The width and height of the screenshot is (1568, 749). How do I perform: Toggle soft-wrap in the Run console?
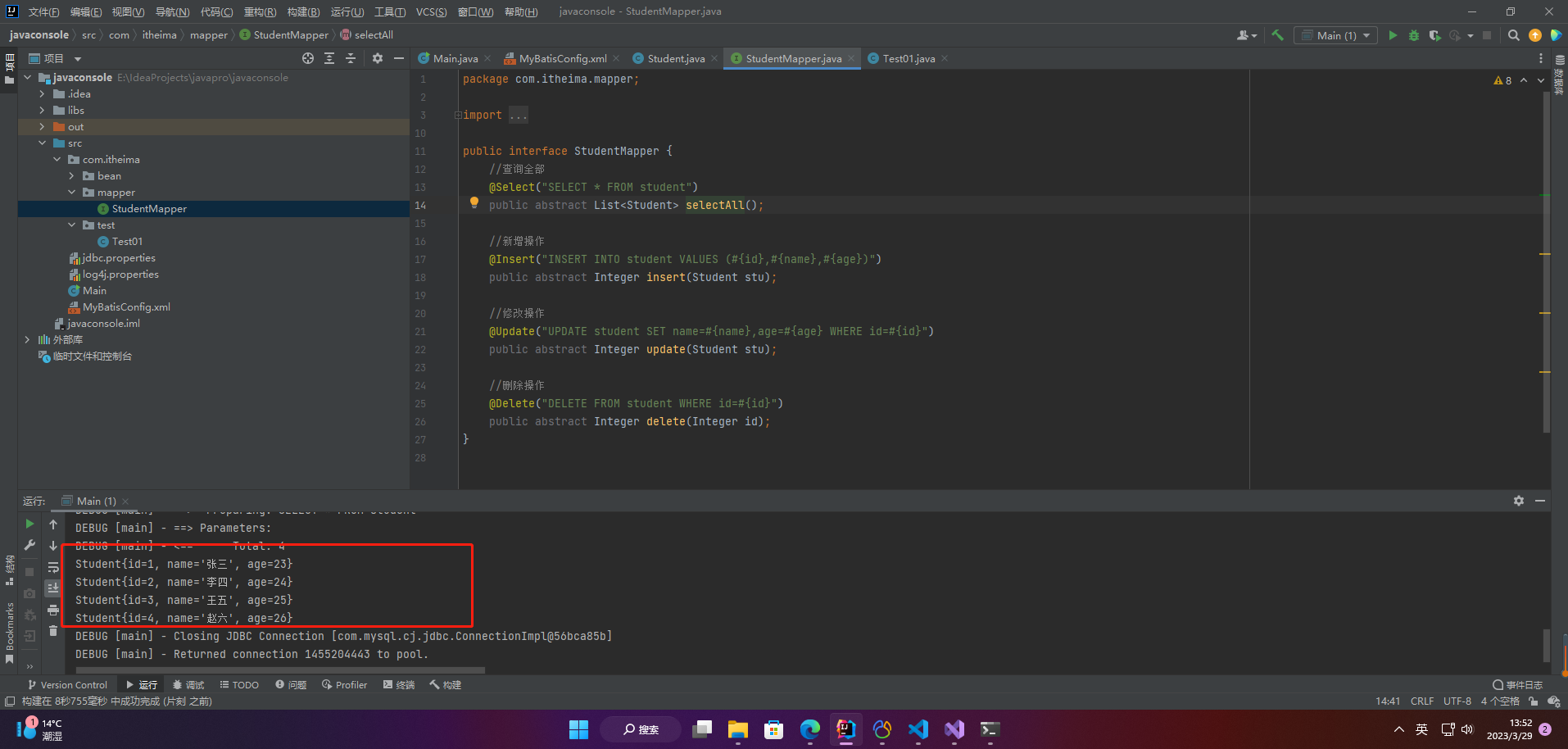click(x=53, y=567)
